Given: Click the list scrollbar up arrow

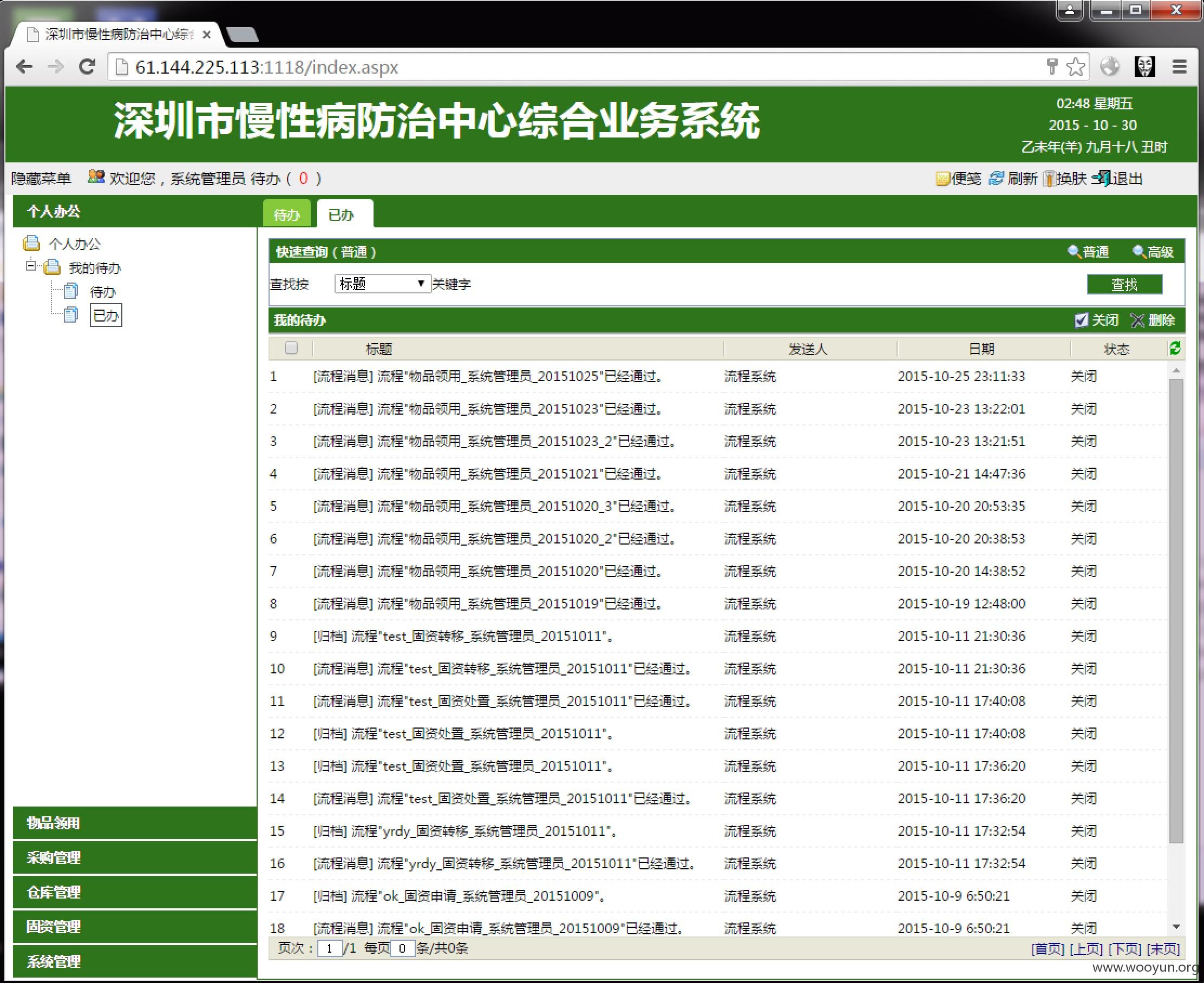Looking at the screenshot, I should 1176,370.
